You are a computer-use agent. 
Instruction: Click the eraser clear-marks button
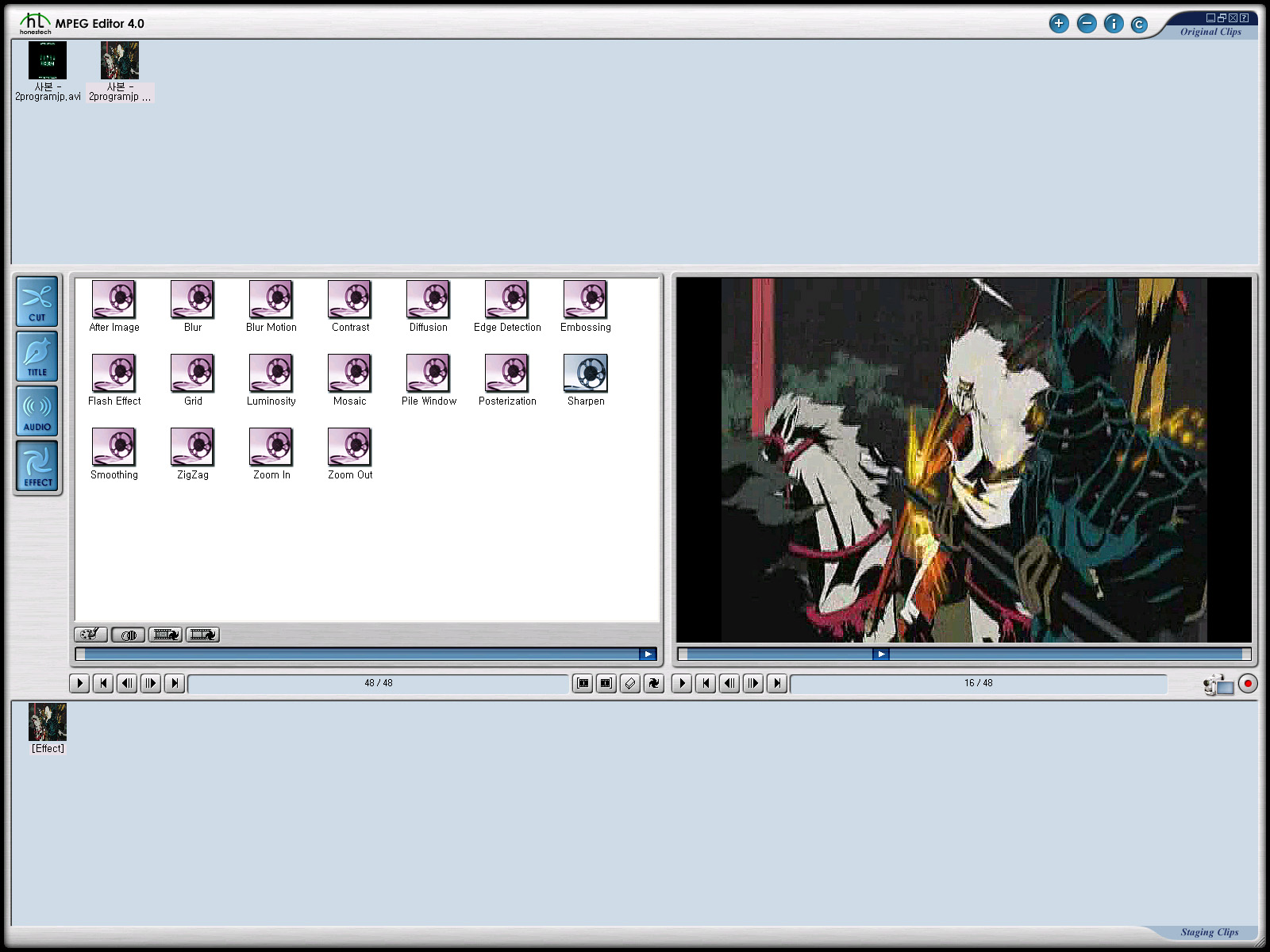point(630,683)
